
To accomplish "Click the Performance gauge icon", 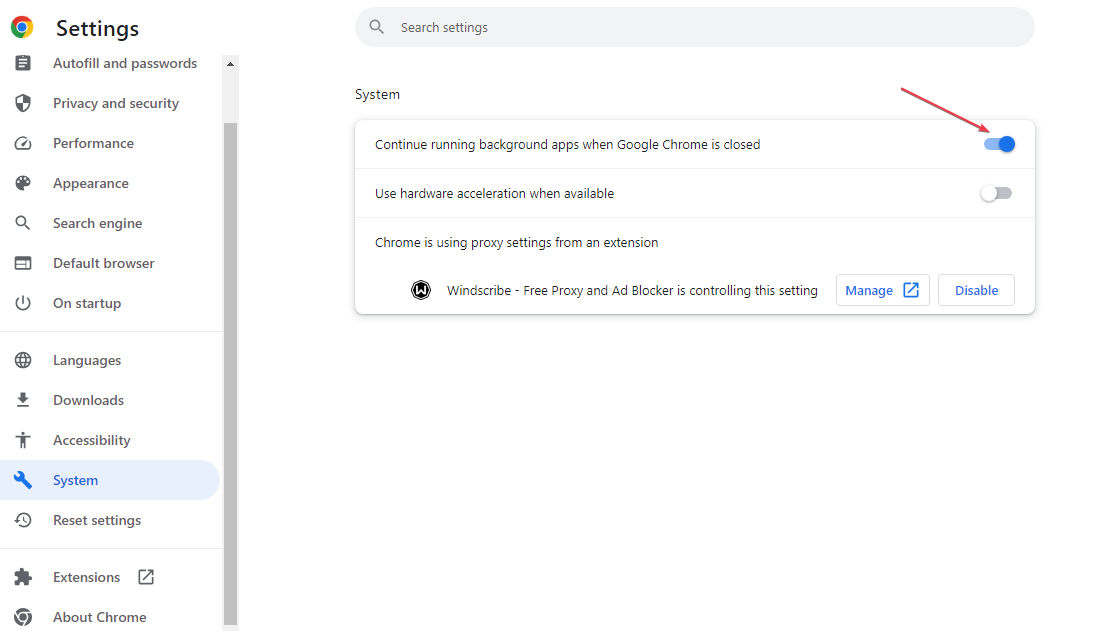I will pyautogui.click(x=23, y=143).
